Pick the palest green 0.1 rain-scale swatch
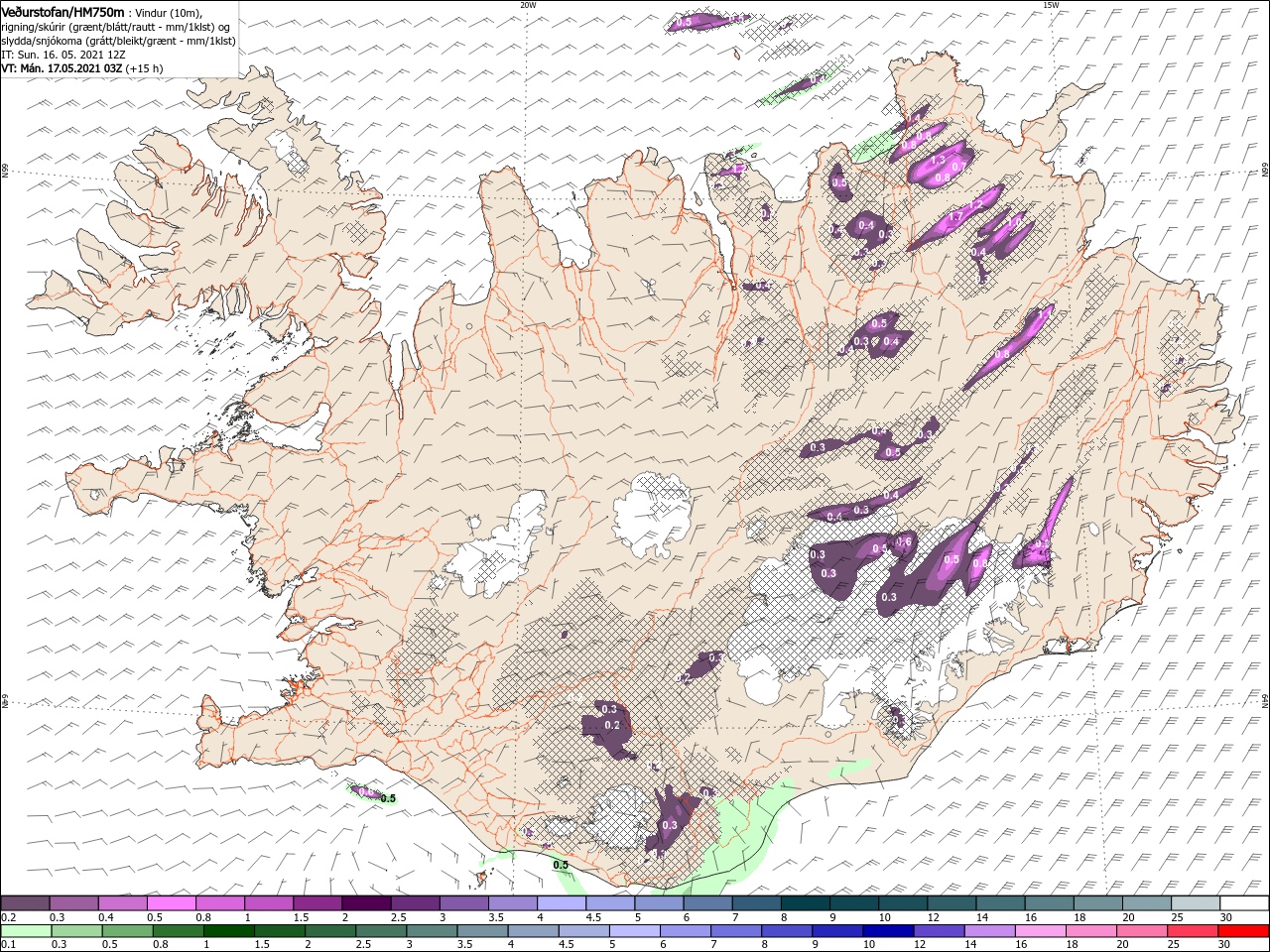This screenshot has height=952, width=1270. (27, 931)
